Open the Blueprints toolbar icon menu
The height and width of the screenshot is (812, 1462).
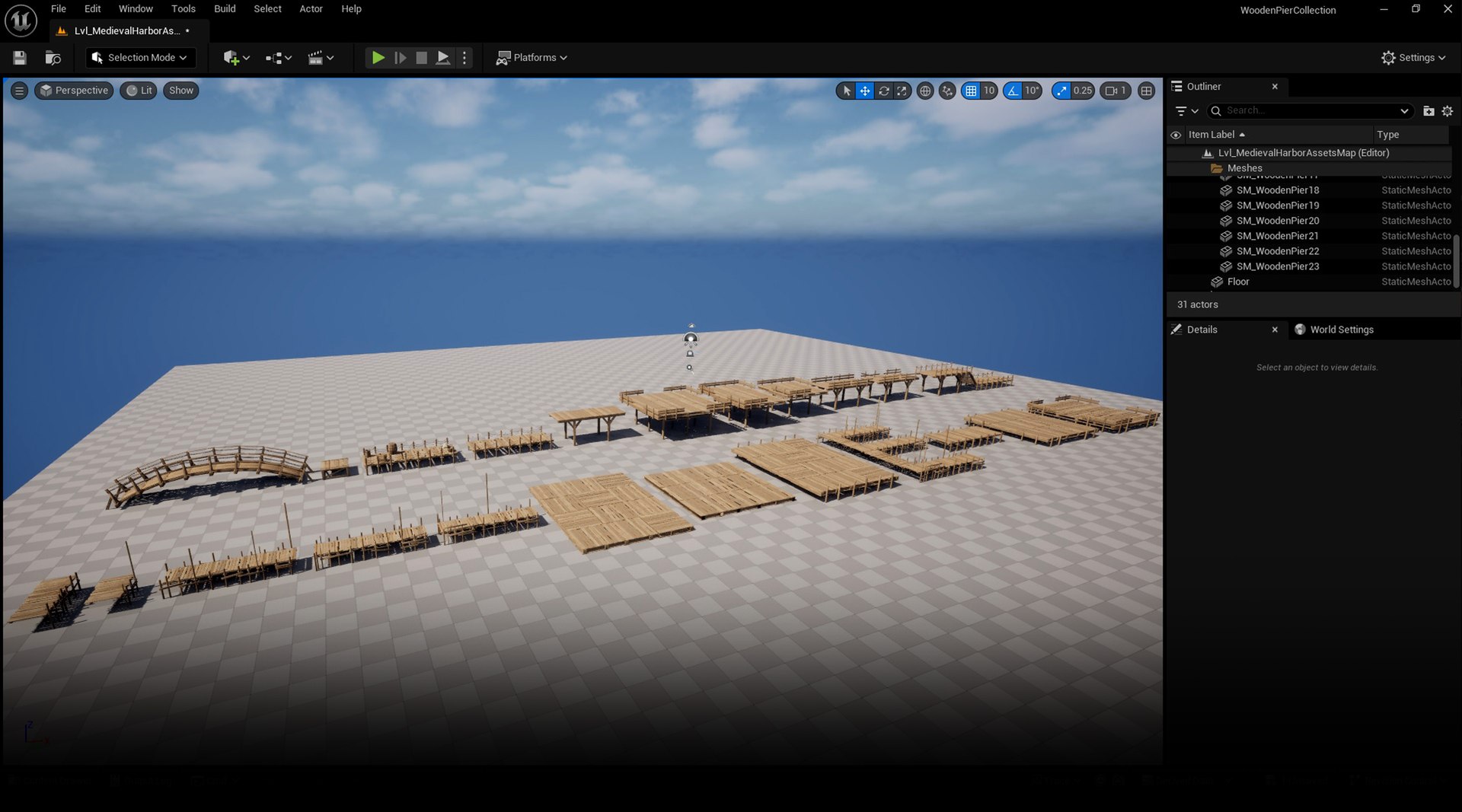[x=278, y=58]
